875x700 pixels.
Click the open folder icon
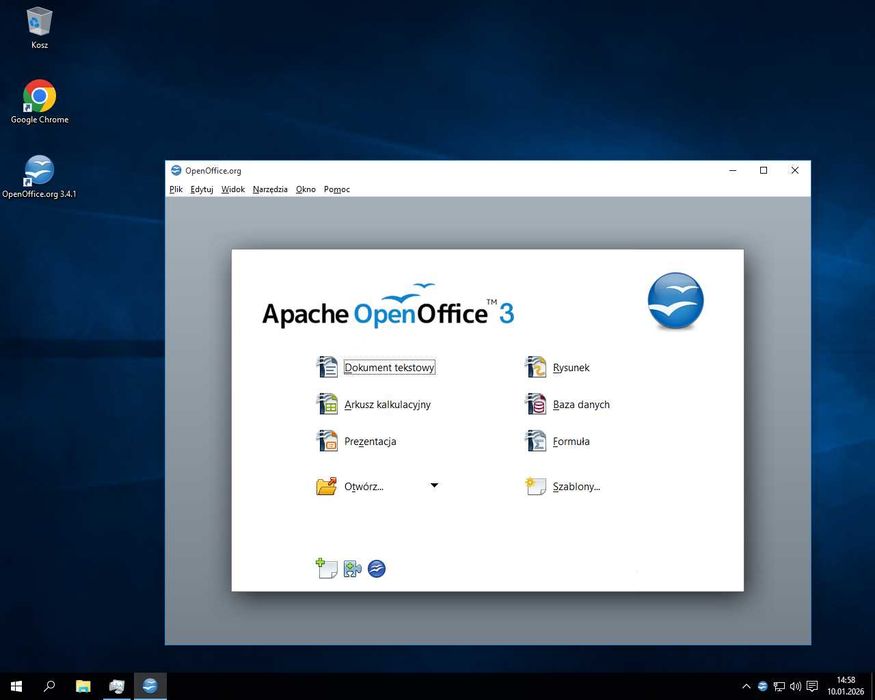coord(326,486)
